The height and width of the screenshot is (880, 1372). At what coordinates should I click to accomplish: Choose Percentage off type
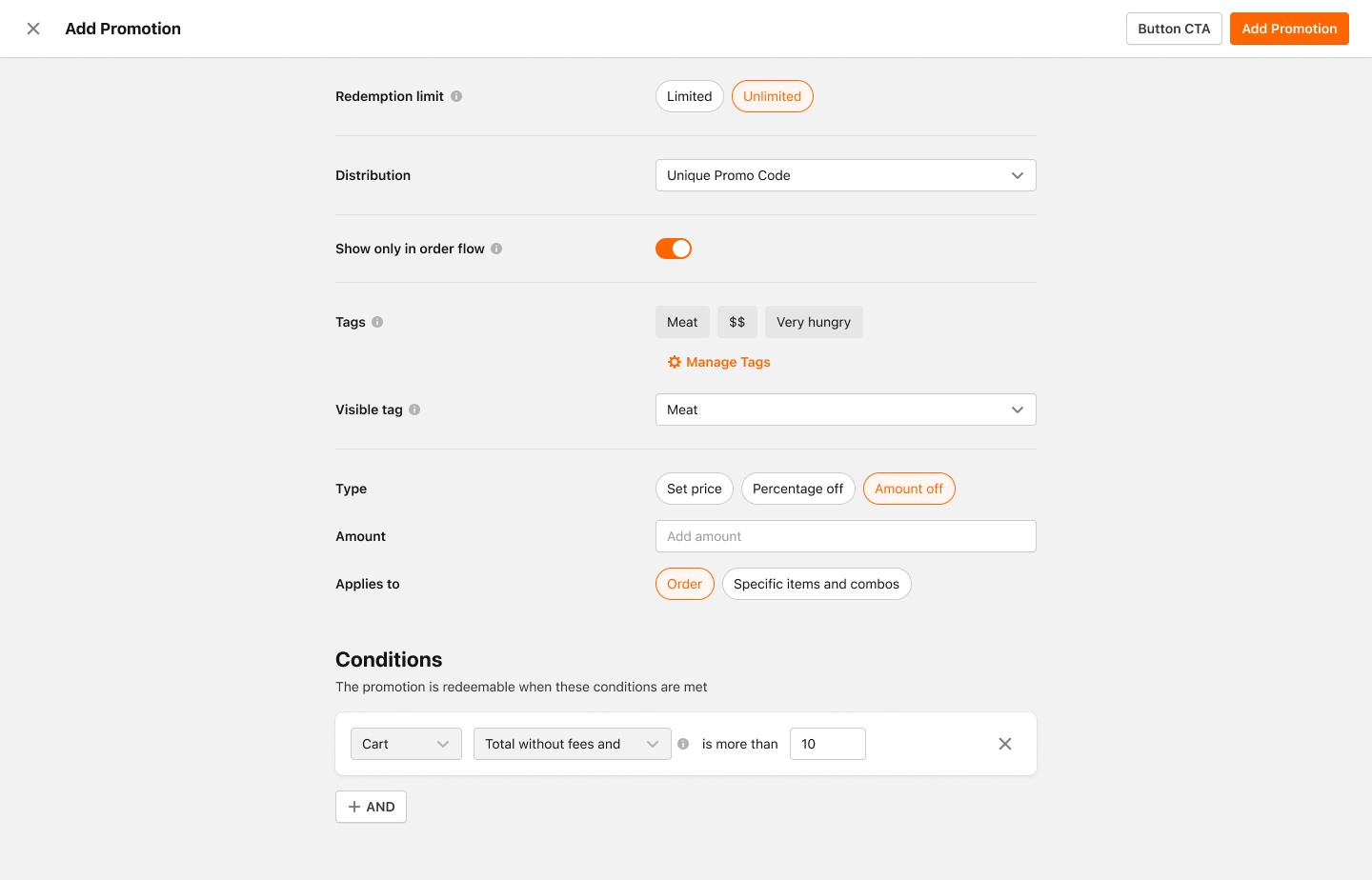coord(797,489)
